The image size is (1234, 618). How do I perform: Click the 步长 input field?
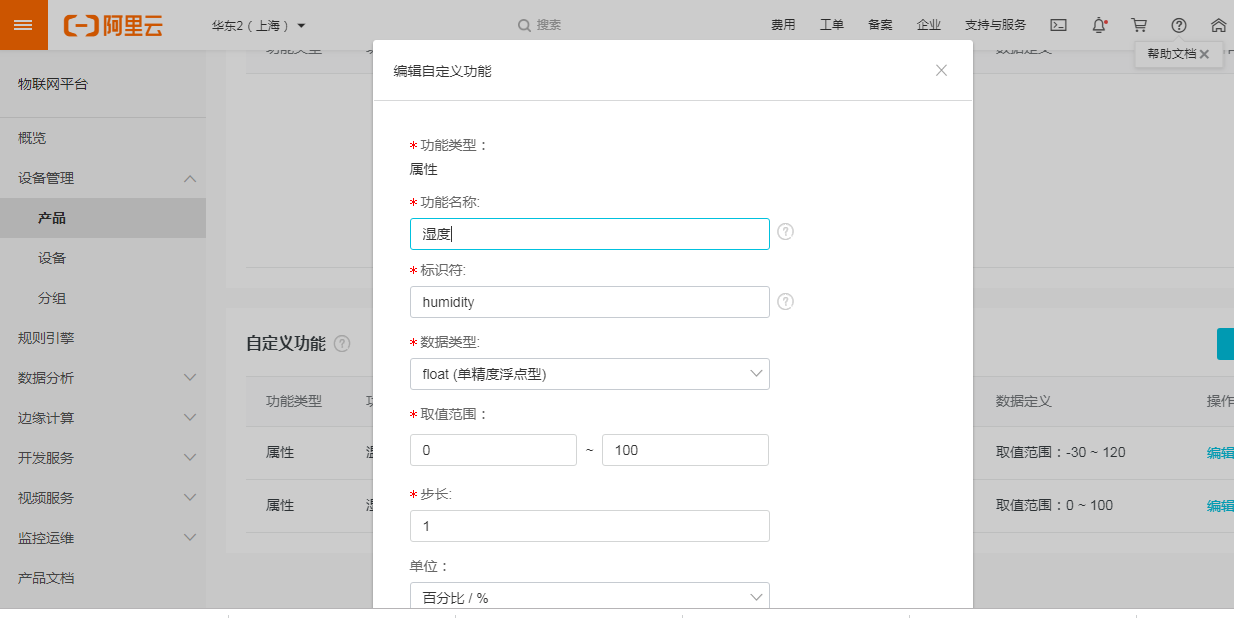[x=590, y=526]
